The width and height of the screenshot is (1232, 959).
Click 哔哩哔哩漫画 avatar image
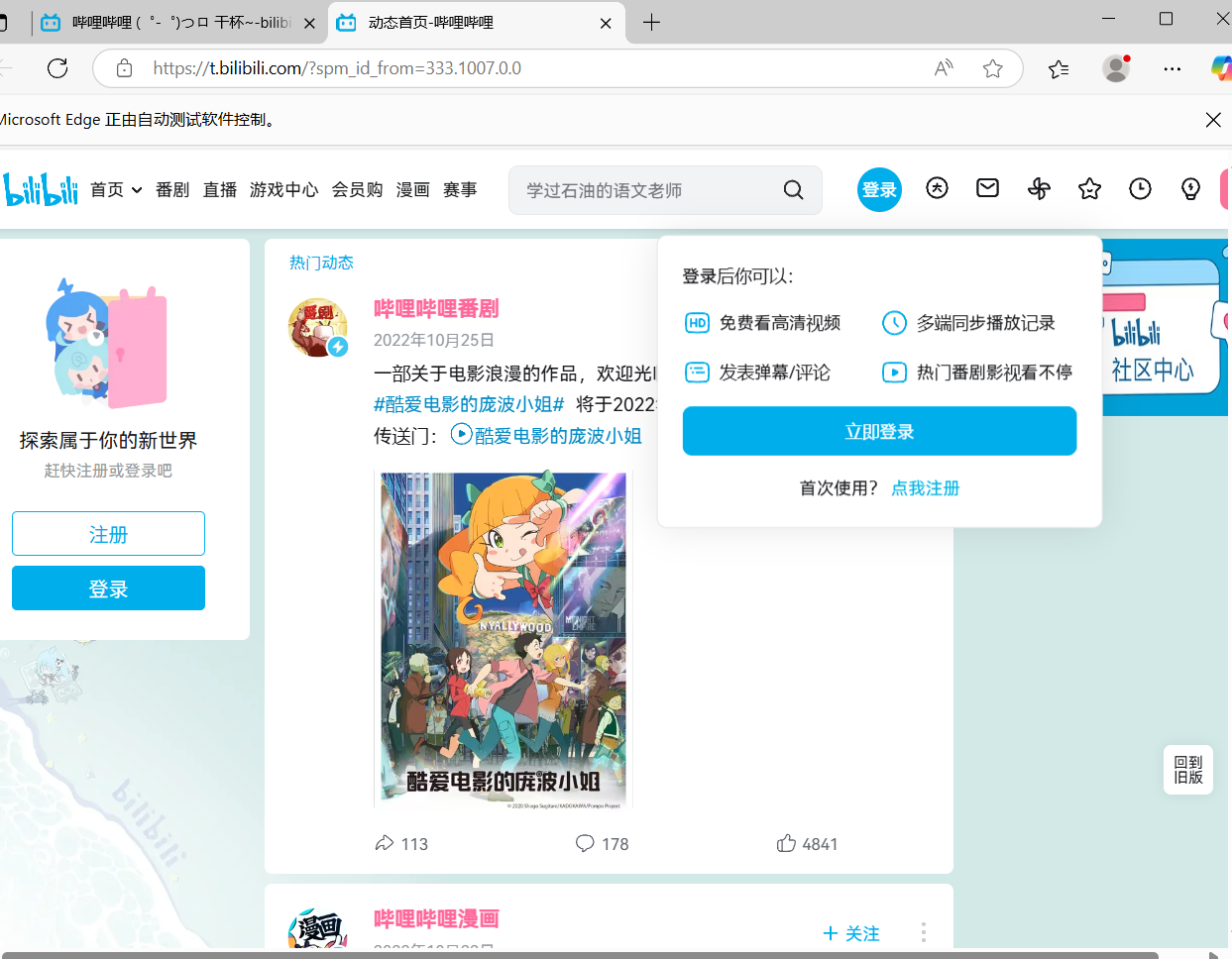[317, 931]
